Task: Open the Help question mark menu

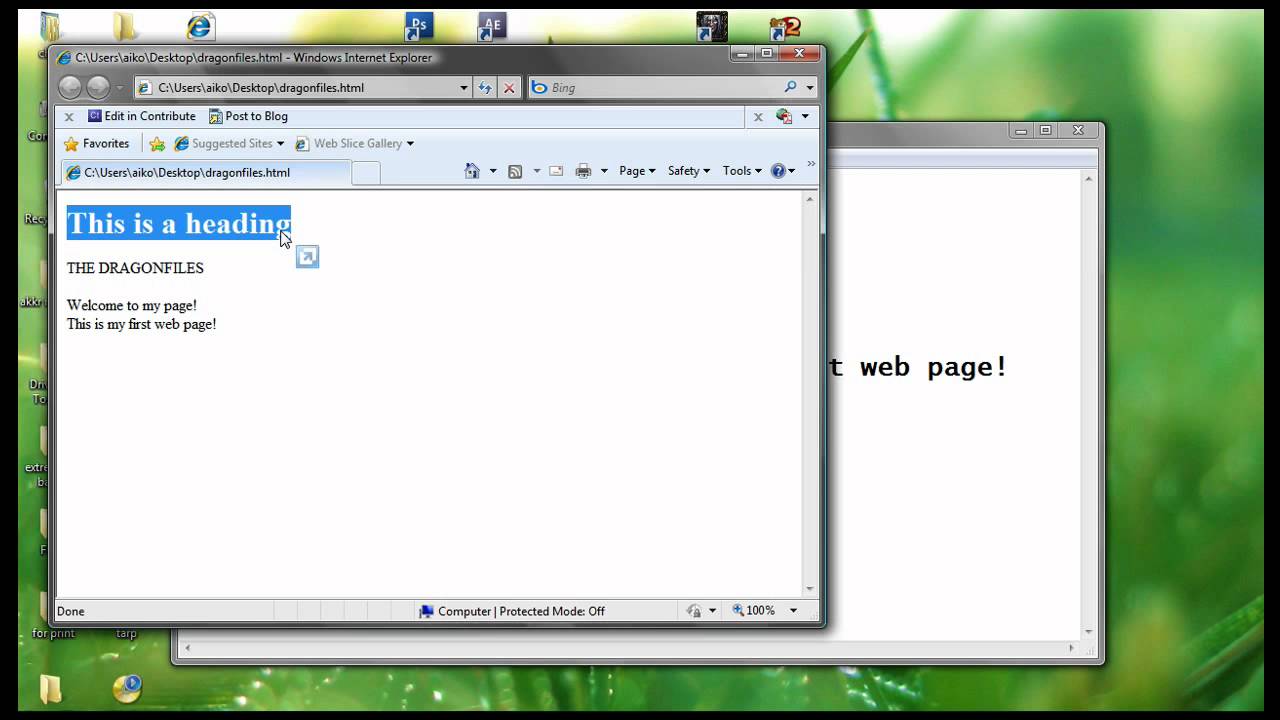Action: point(783,171)
